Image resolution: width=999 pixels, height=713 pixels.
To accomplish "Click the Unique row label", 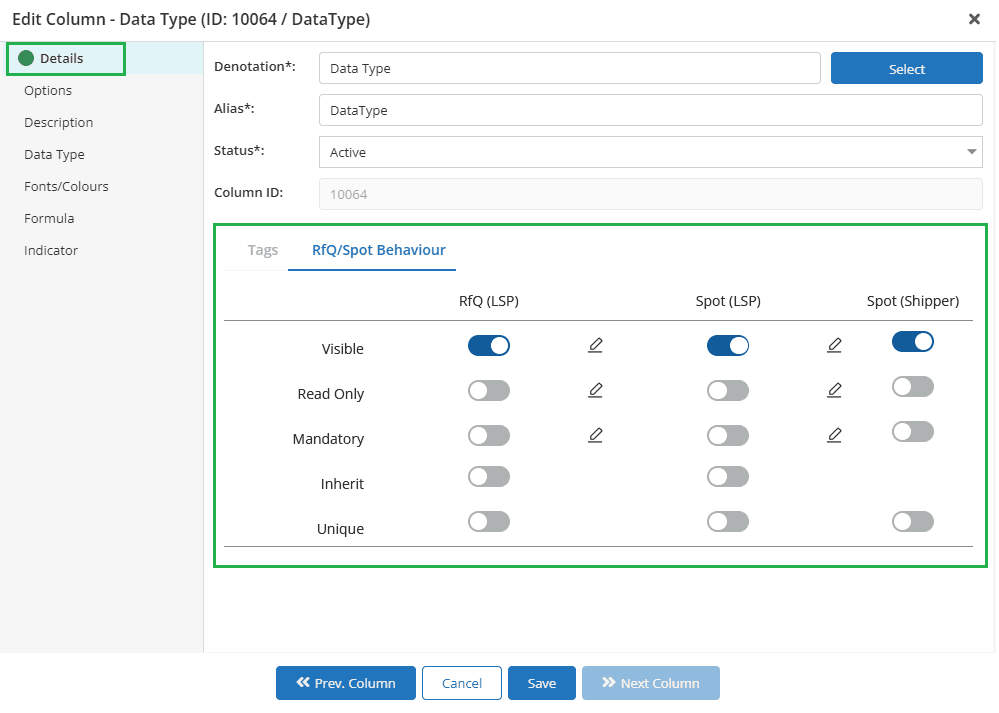I will pyautogui.click(x=340, y=529).
